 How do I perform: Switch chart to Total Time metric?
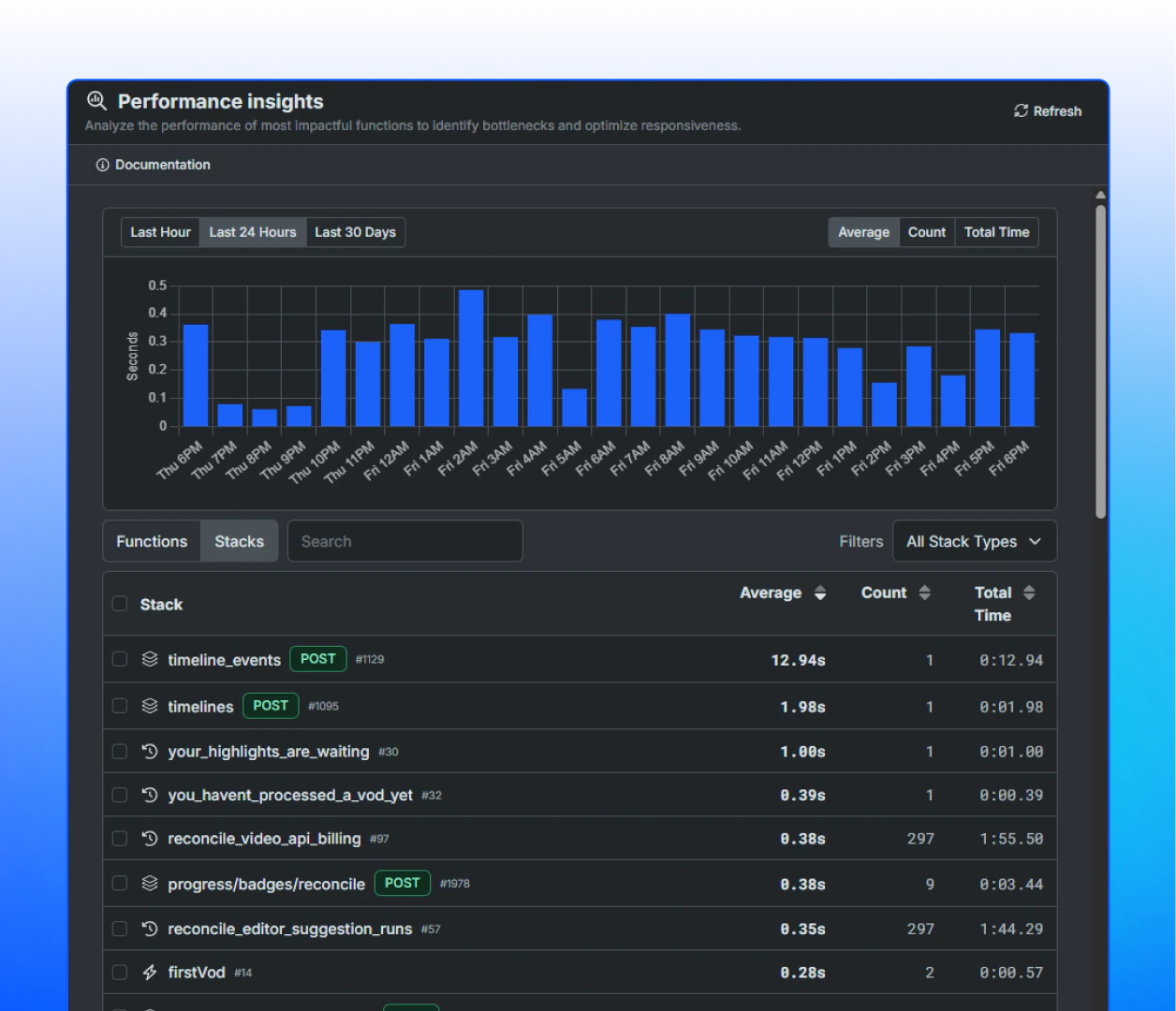point(996,232)
